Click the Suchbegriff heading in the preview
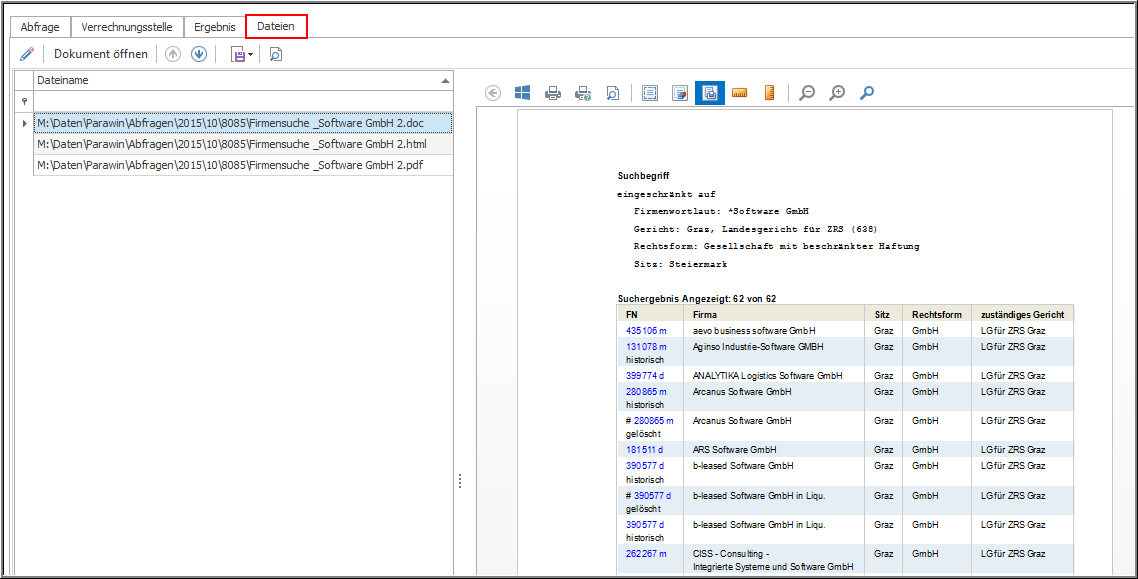Screen dimensions: 1138x579 pyautogui.click(x=643, y=176)
